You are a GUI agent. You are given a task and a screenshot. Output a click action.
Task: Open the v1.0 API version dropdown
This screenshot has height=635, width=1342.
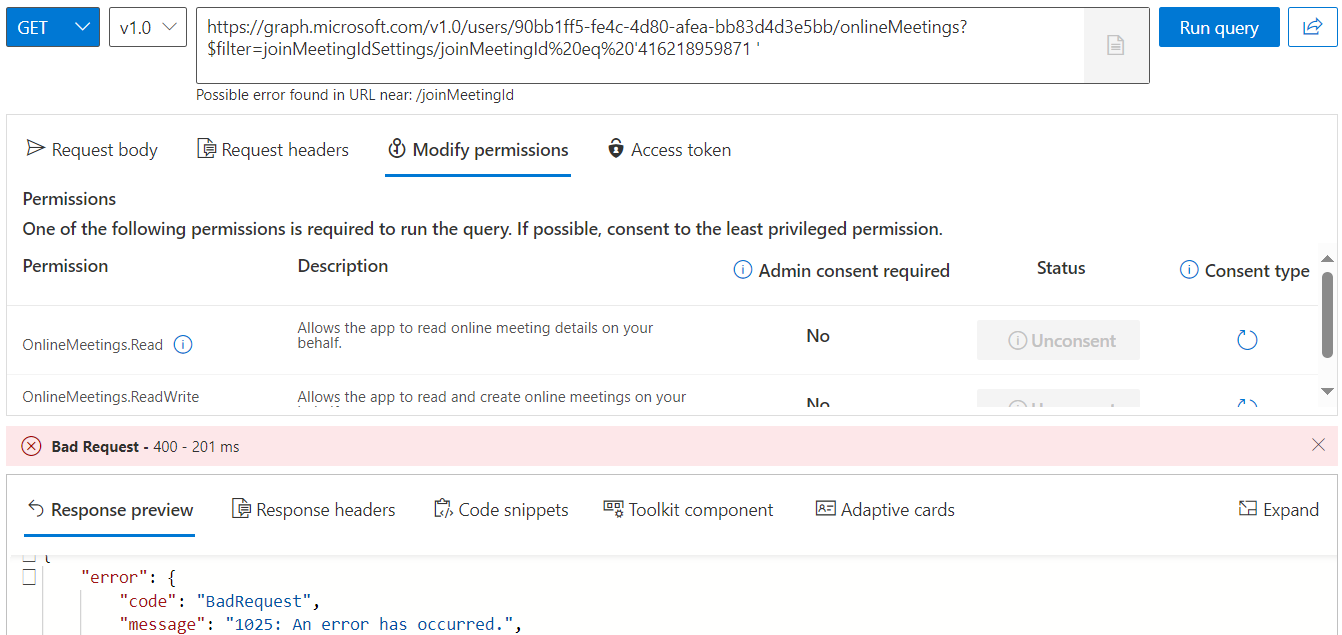[148, 27]
